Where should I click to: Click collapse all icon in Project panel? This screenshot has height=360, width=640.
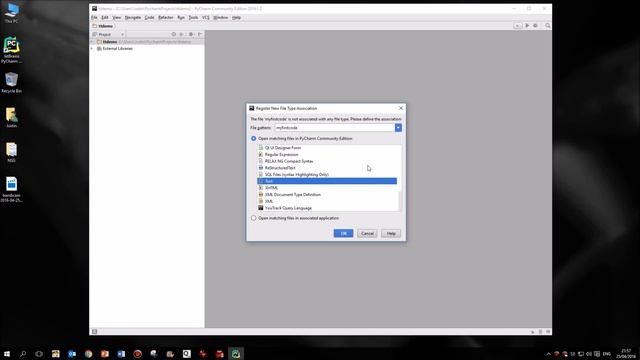click(x=182, y=34)
